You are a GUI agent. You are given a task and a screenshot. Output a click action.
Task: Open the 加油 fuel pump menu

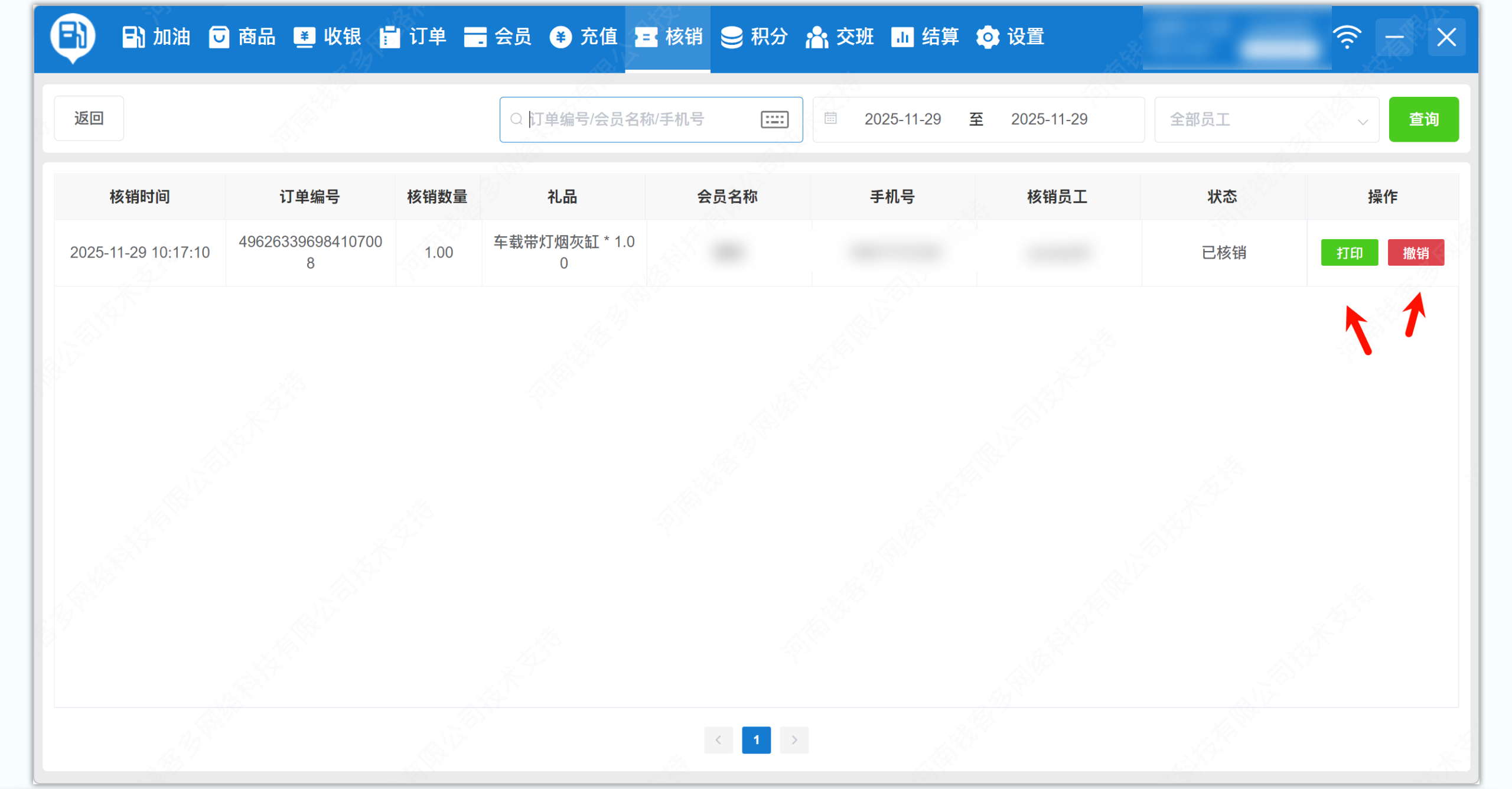click(x=156, y=37)
